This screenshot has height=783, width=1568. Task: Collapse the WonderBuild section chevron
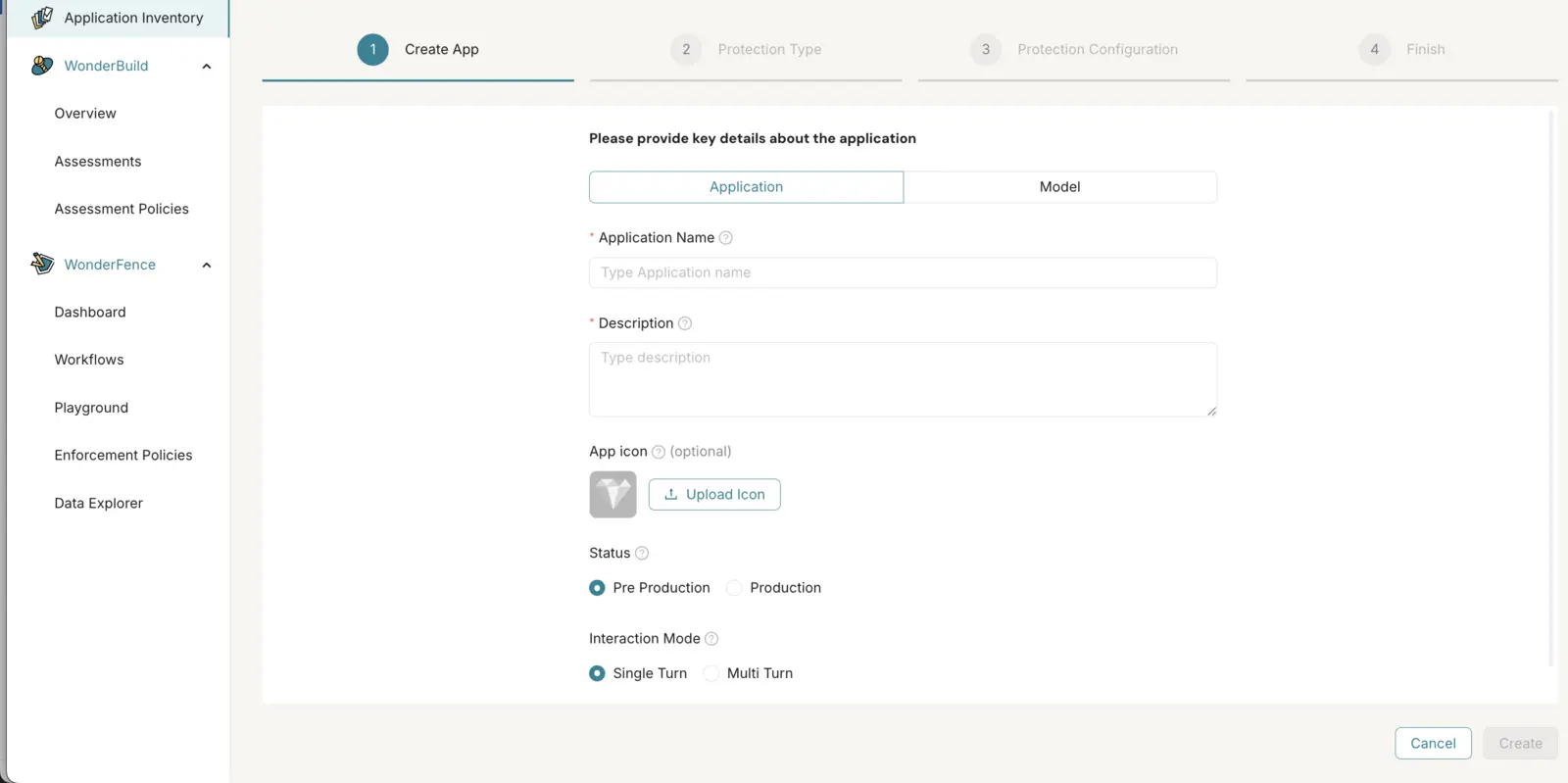tap(207, 67)
